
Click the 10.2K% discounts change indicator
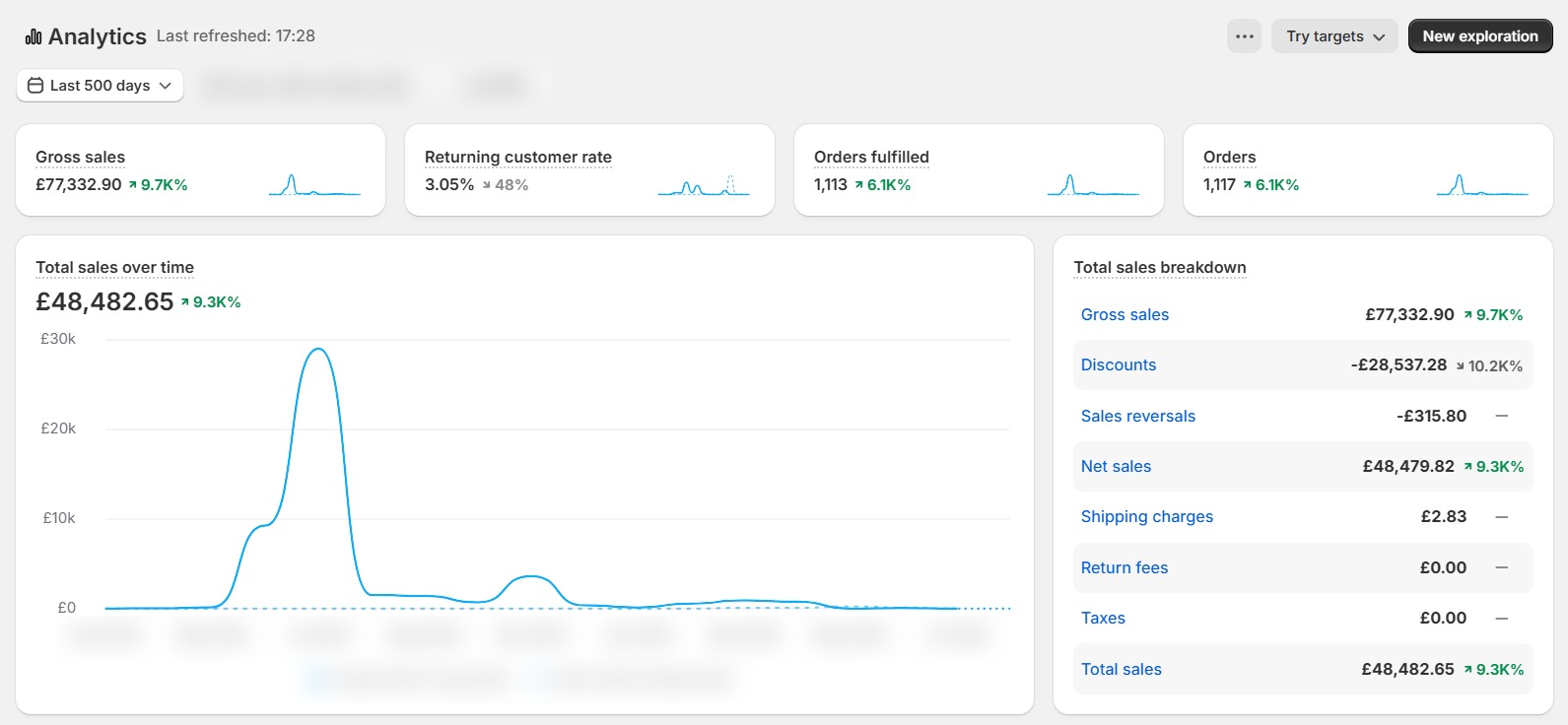click(1489, 365)
